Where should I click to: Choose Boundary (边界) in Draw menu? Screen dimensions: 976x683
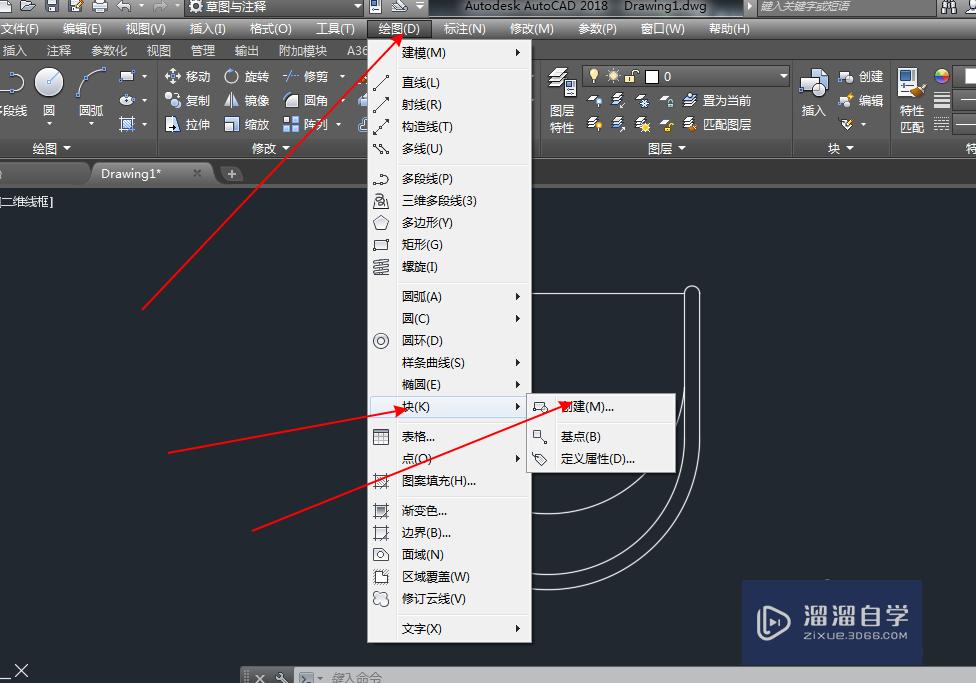(x=449, y=532)
